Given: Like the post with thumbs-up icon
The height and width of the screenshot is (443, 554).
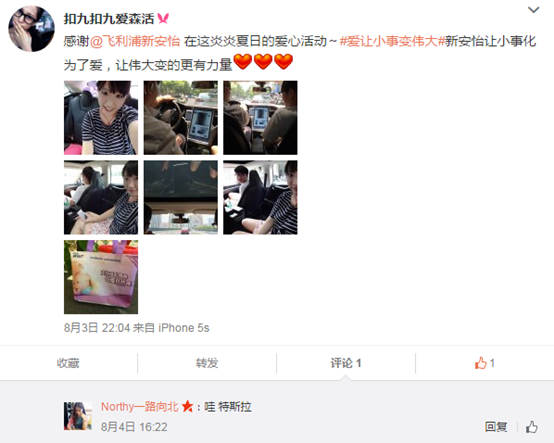Looking at the screenshot, I should [484, 363].
